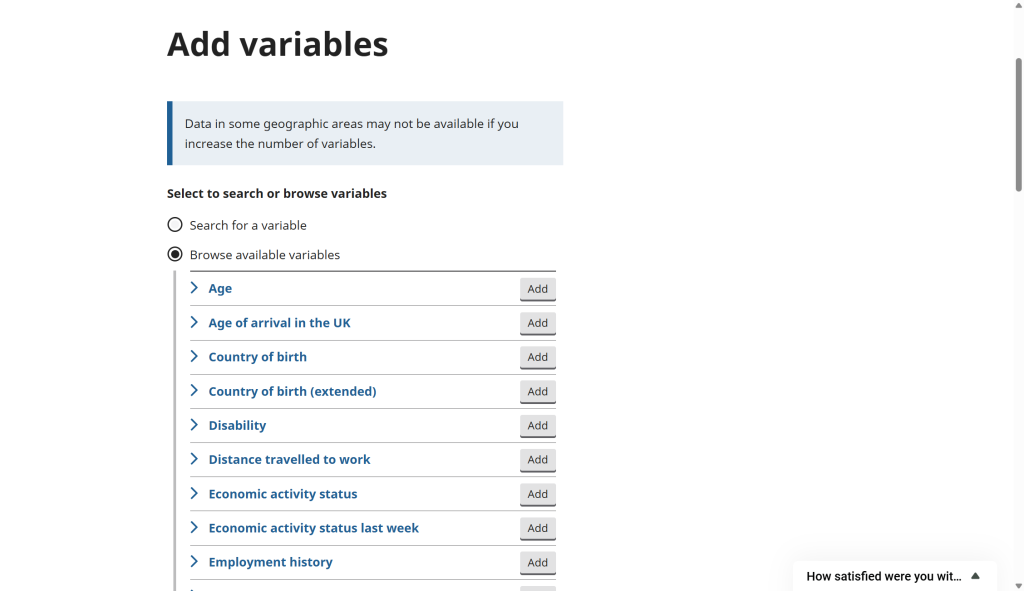Open the How satisfied were you feedback panel
The width and height of the screenshot is (1024, 591).
(883, 576)
